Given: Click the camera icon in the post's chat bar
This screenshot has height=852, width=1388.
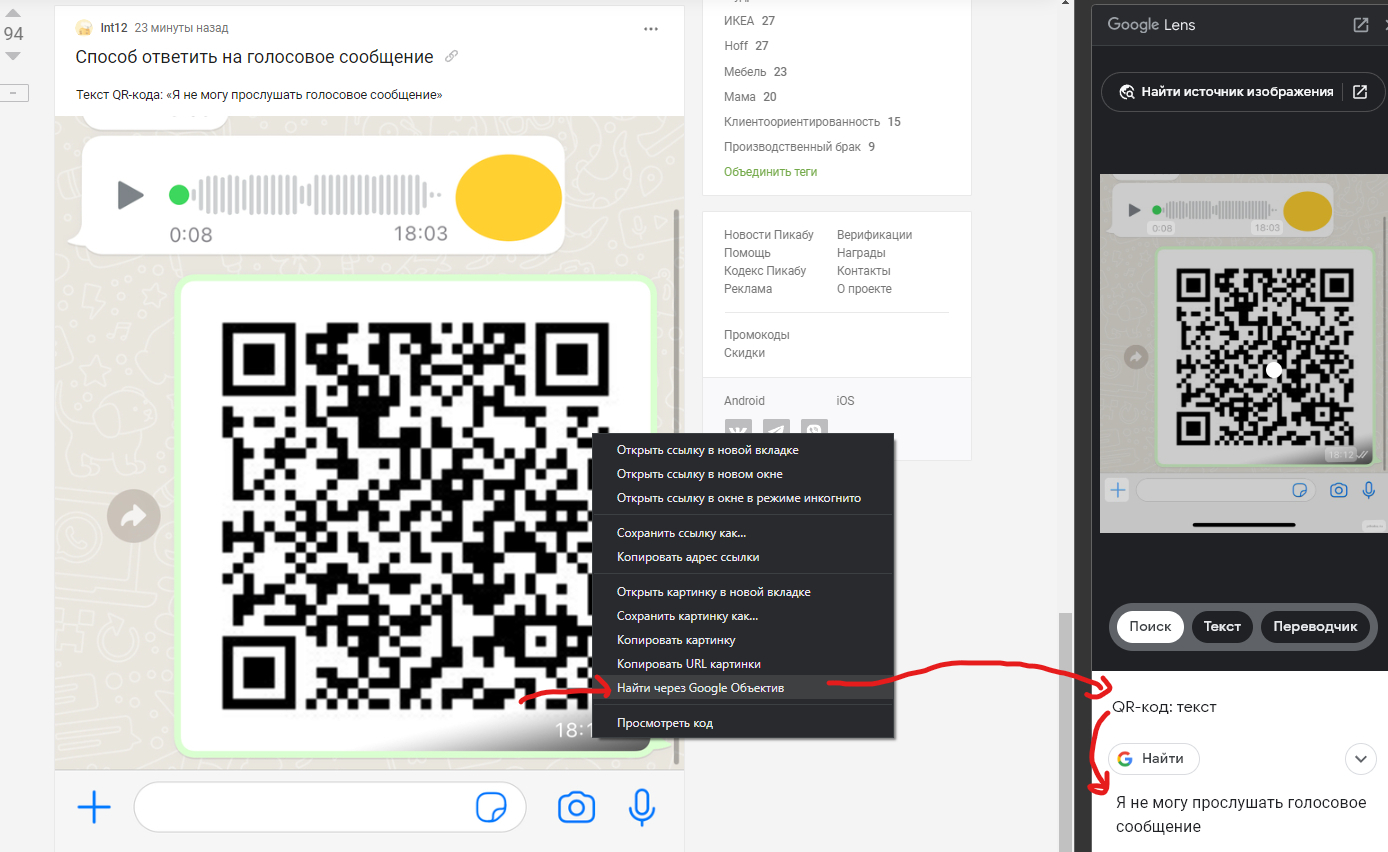Looking at the screenshot, I should pos(576,807).
